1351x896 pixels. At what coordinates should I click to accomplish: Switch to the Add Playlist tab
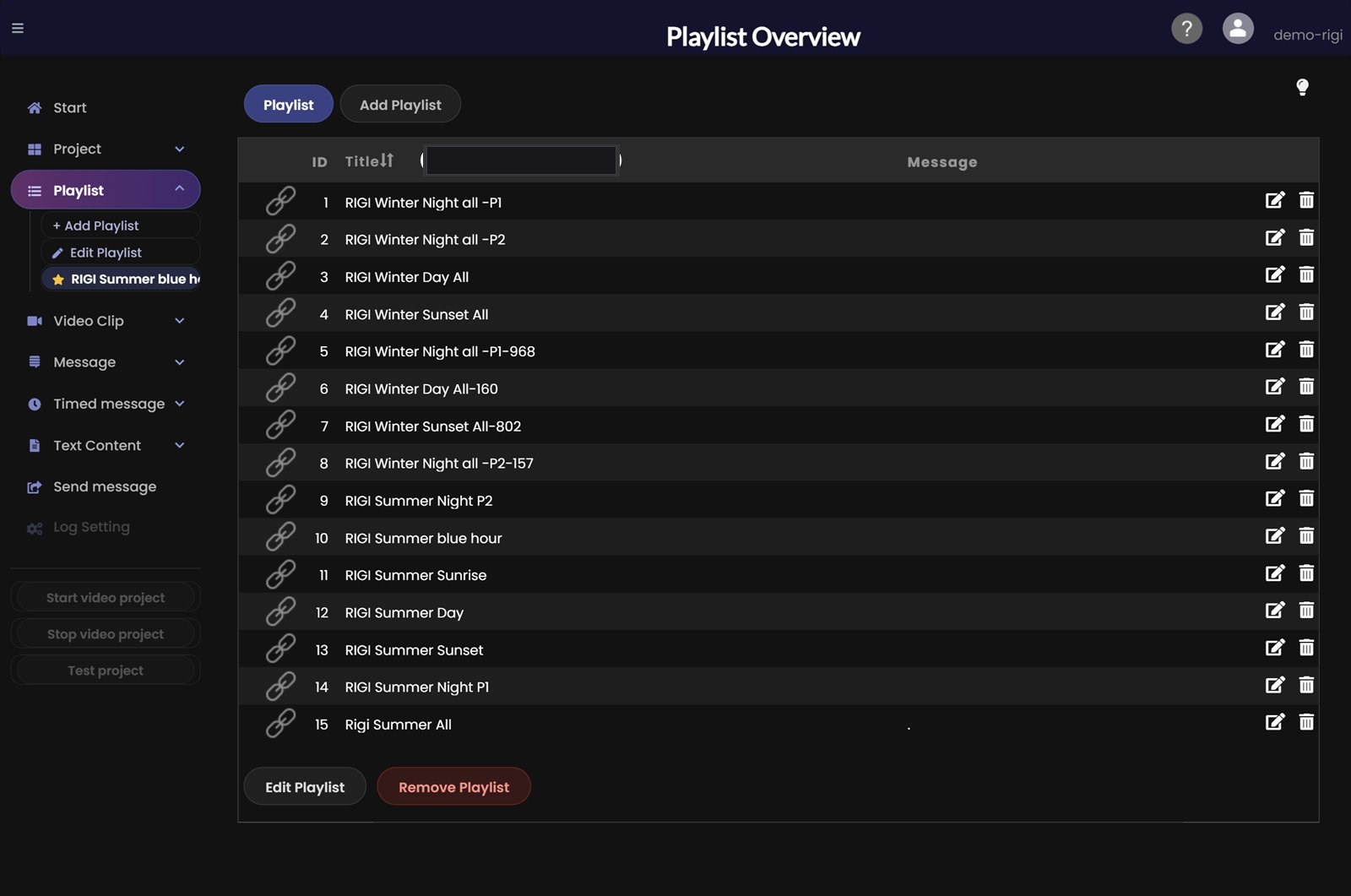[x=400, y=105]
